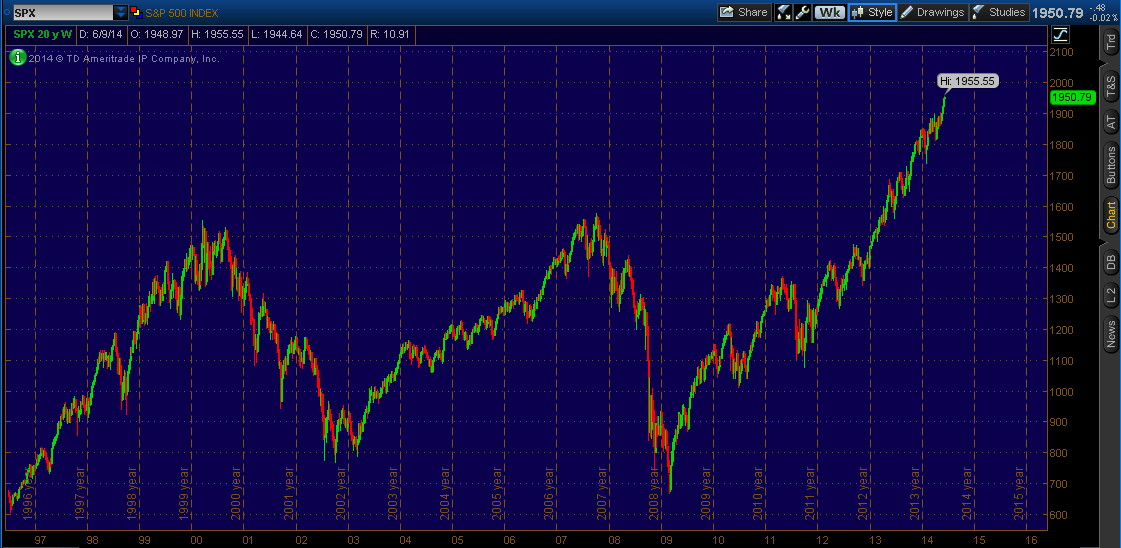Image resolution: width=1121 pixels, height=548 pixels.
Task: Open the Buttons side tab
Action: (1110, 165)
